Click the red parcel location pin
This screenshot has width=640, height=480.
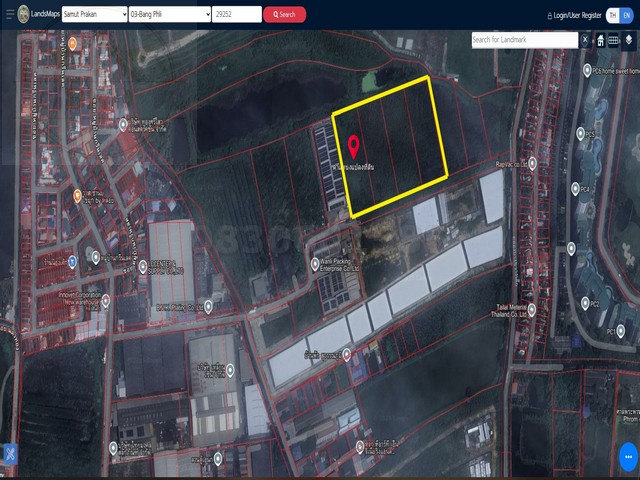(x=355, y=149)
